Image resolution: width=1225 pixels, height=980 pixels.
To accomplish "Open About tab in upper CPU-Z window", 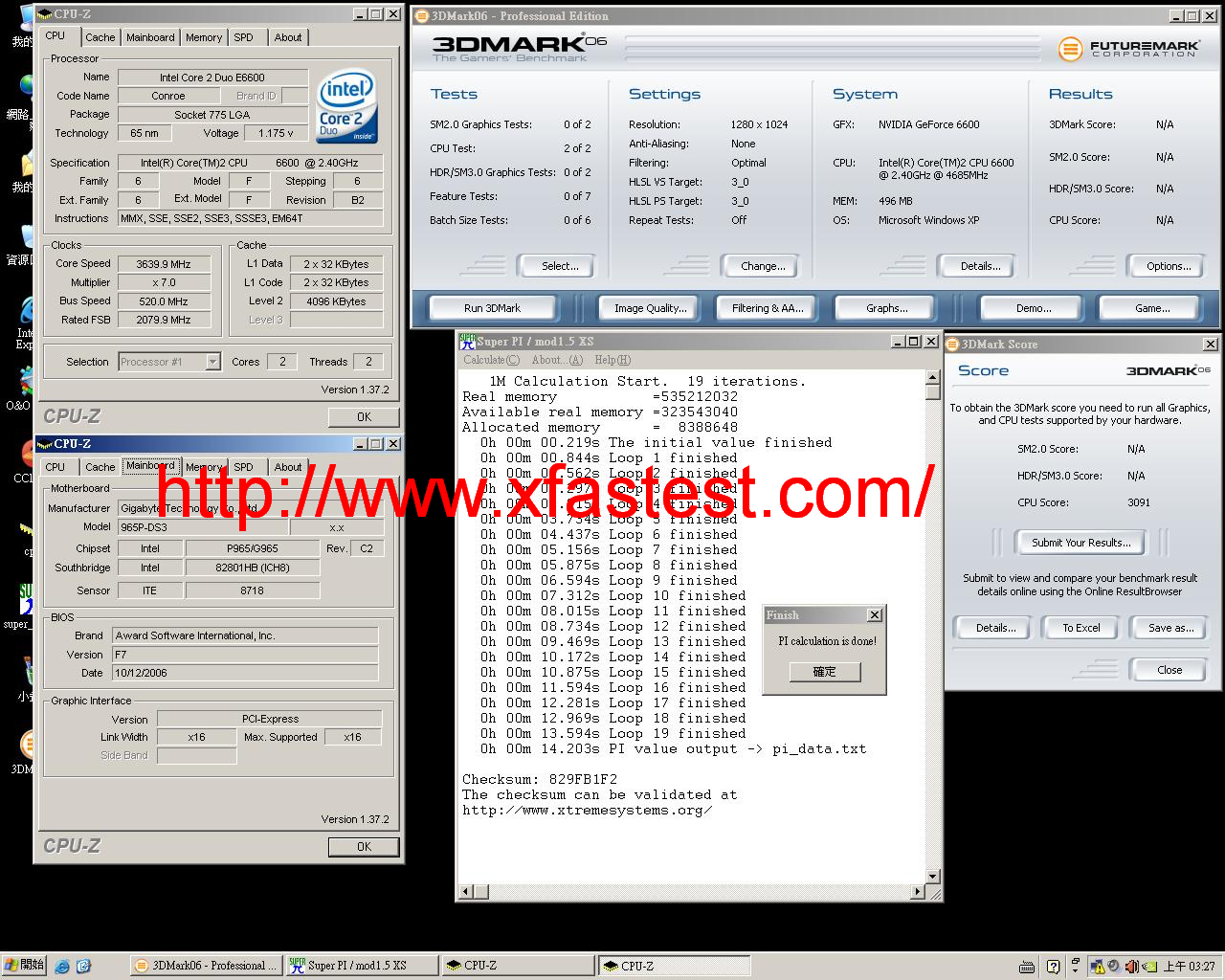I will [x=288, y=37].
